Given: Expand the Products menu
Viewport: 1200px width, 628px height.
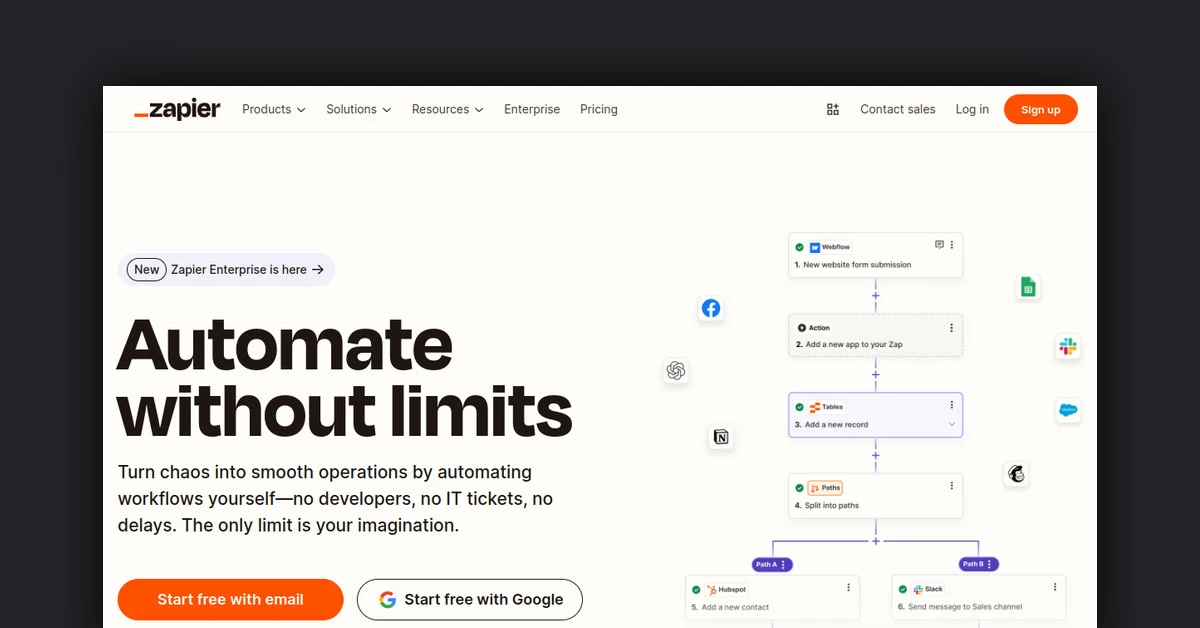Looking at the screenshot, I should (273, 109).
